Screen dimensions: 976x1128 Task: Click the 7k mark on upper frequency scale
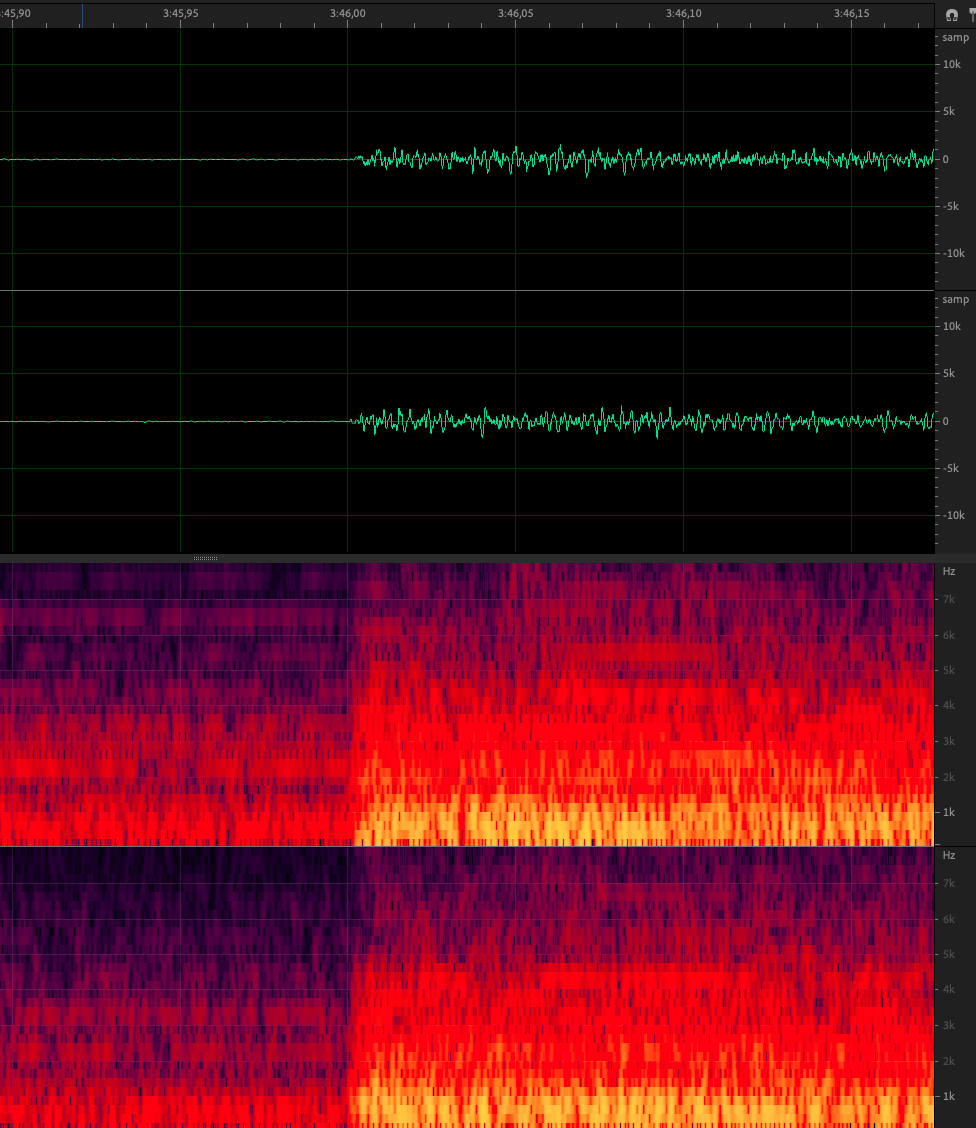click(x=951, y=599)
